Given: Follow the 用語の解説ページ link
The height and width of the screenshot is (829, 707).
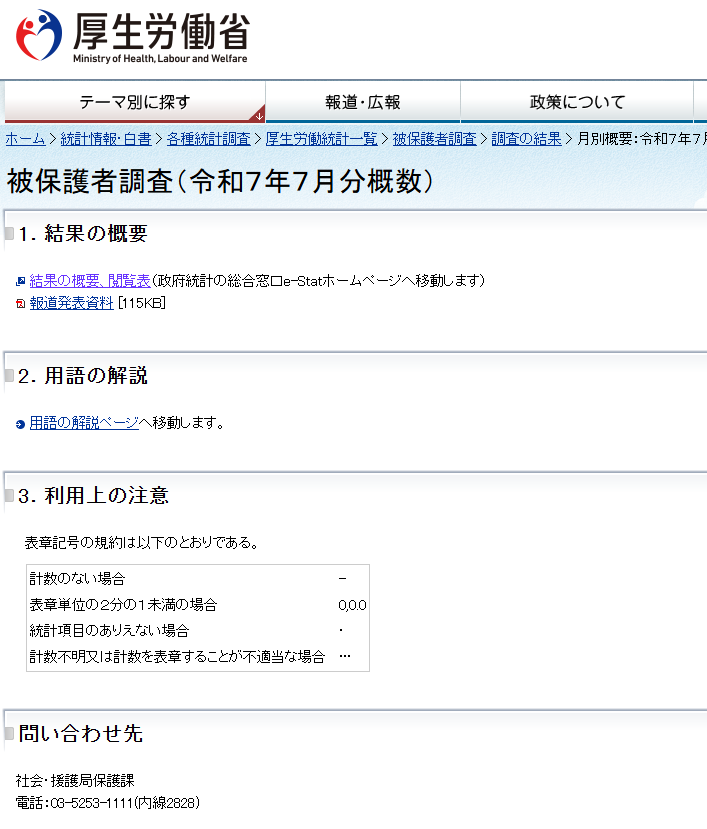Looking at the screenshot, I should pyautogui.click(x=84, y=423).
